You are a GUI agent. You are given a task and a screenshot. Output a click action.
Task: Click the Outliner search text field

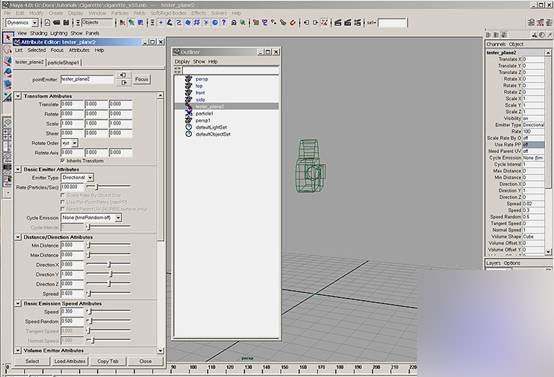pos(231,70)
